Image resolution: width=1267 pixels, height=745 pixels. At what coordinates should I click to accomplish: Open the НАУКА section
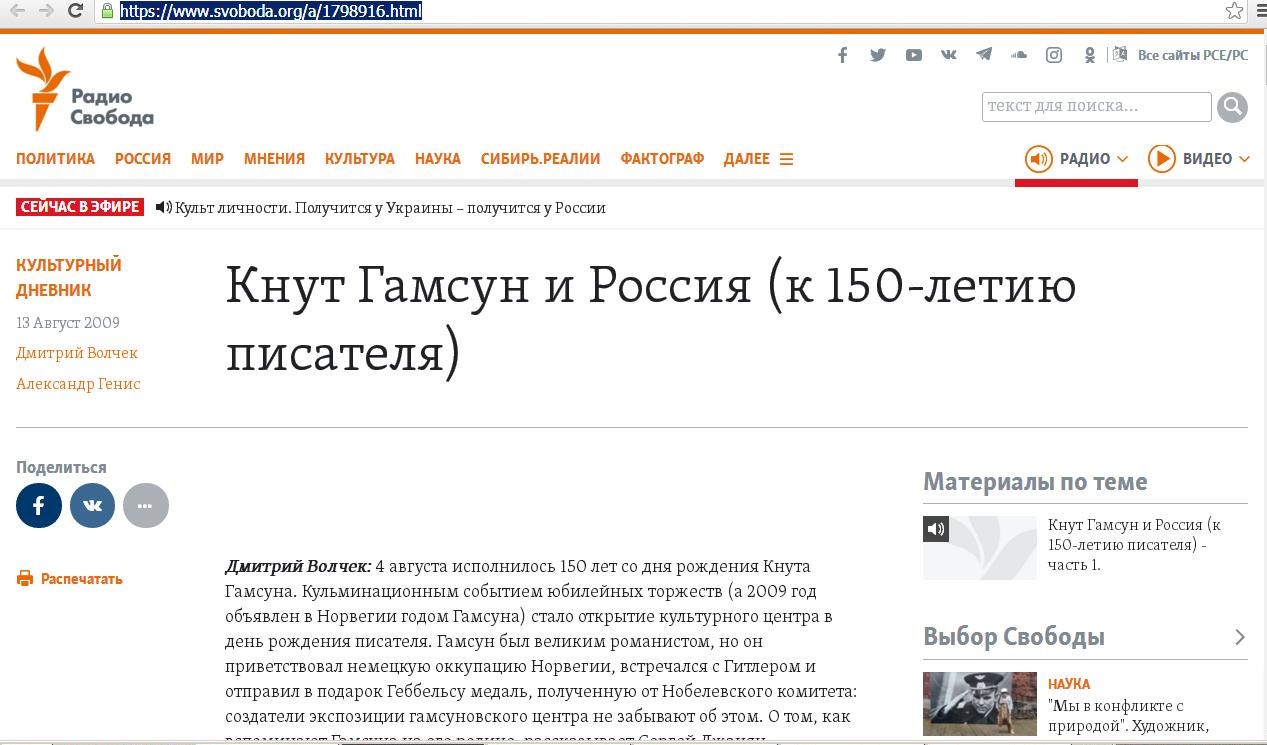tap(438, 159)
